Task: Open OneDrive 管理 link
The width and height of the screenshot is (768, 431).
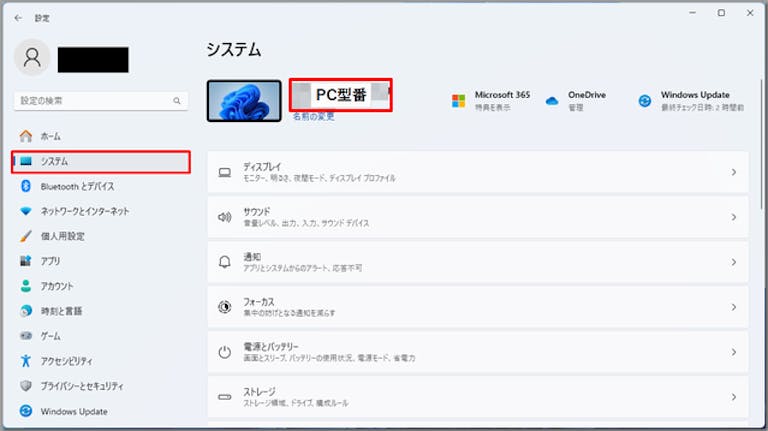Action: (x=576, y=101)
